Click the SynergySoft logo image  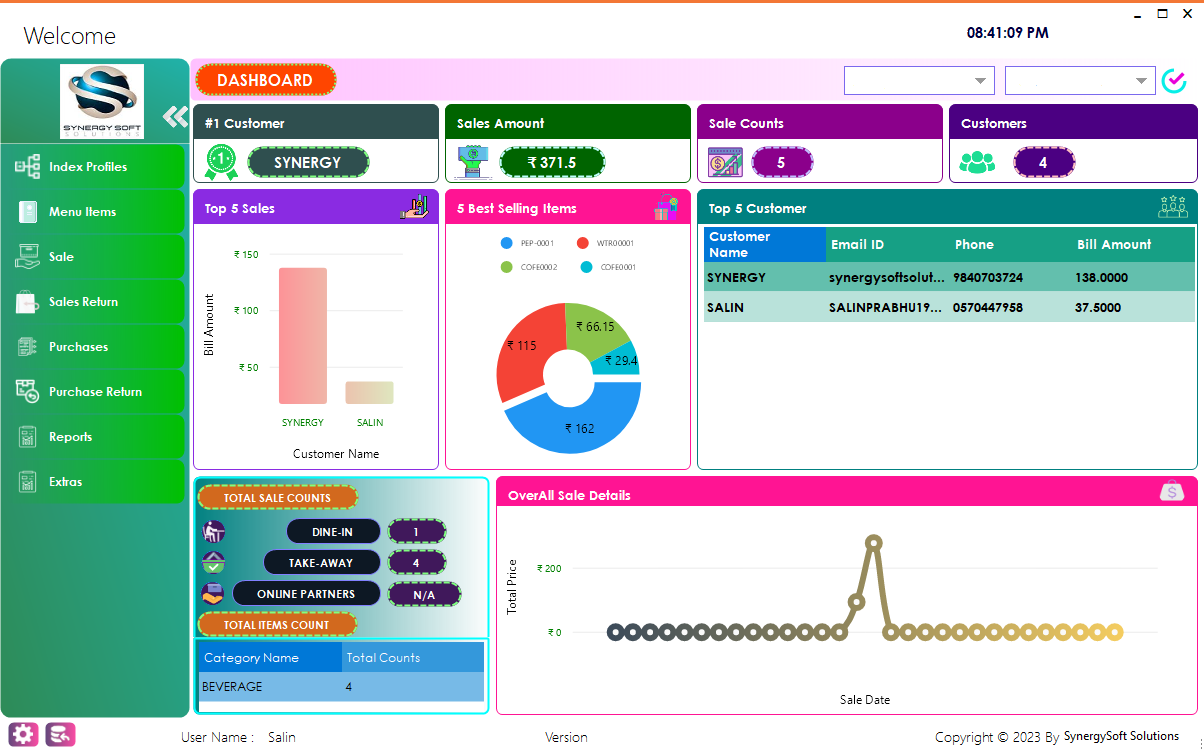point(102,101)
